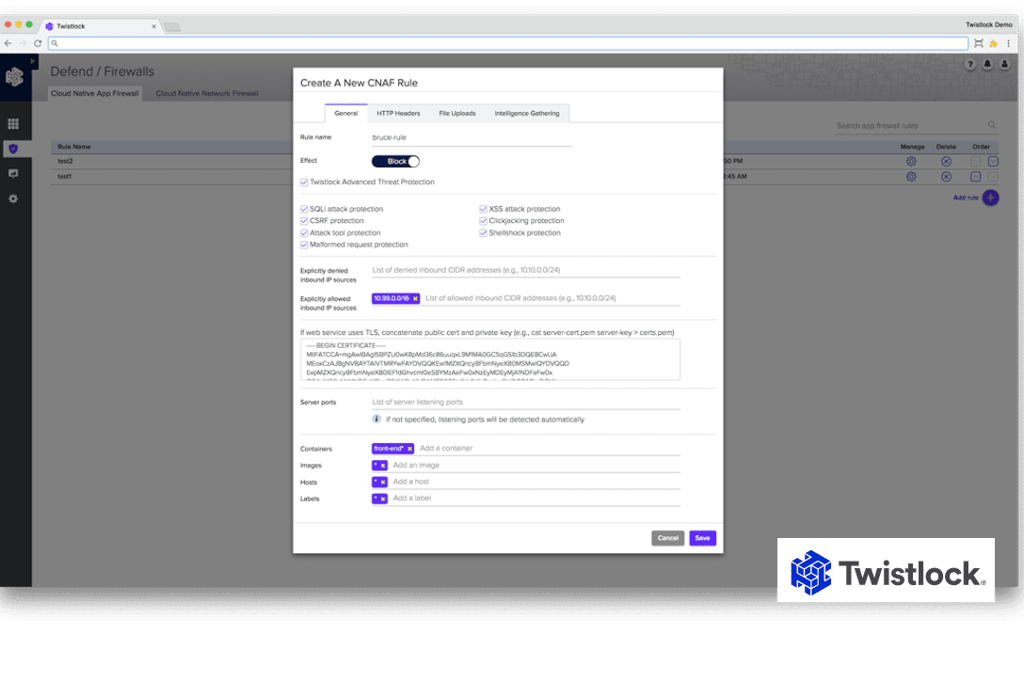Click the Twistlock logo in sidebar
This screenshot has width=1024, height=682.
[14, 77]
